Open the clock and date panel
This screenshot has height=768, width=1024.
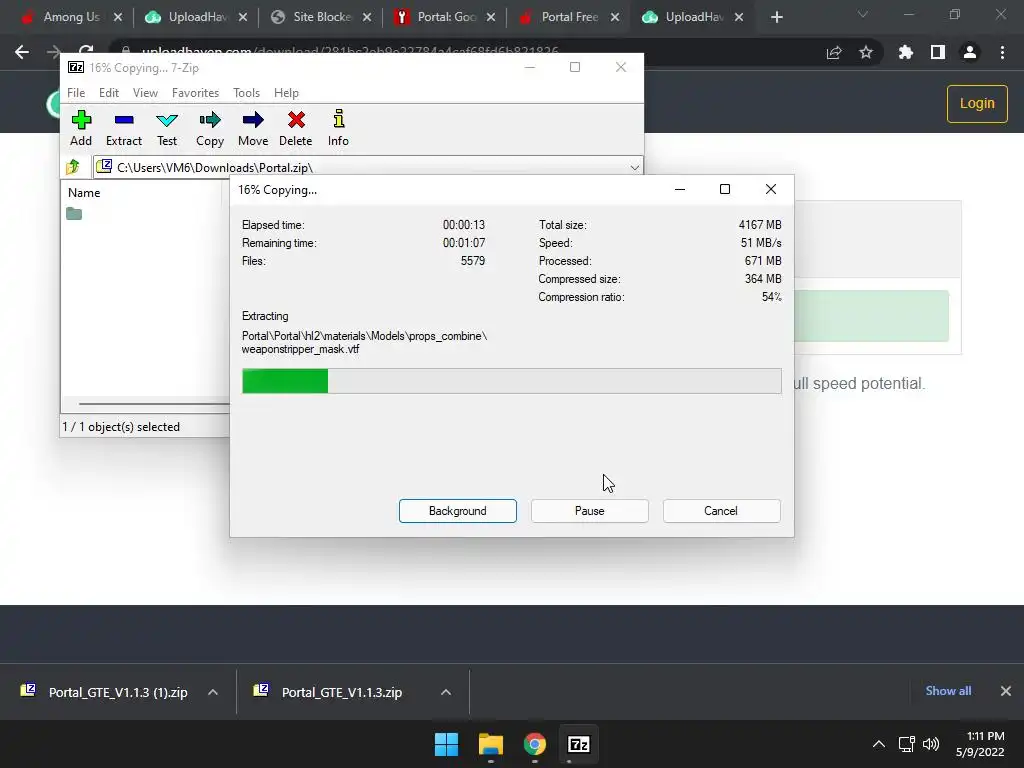(x=980, y=744)
